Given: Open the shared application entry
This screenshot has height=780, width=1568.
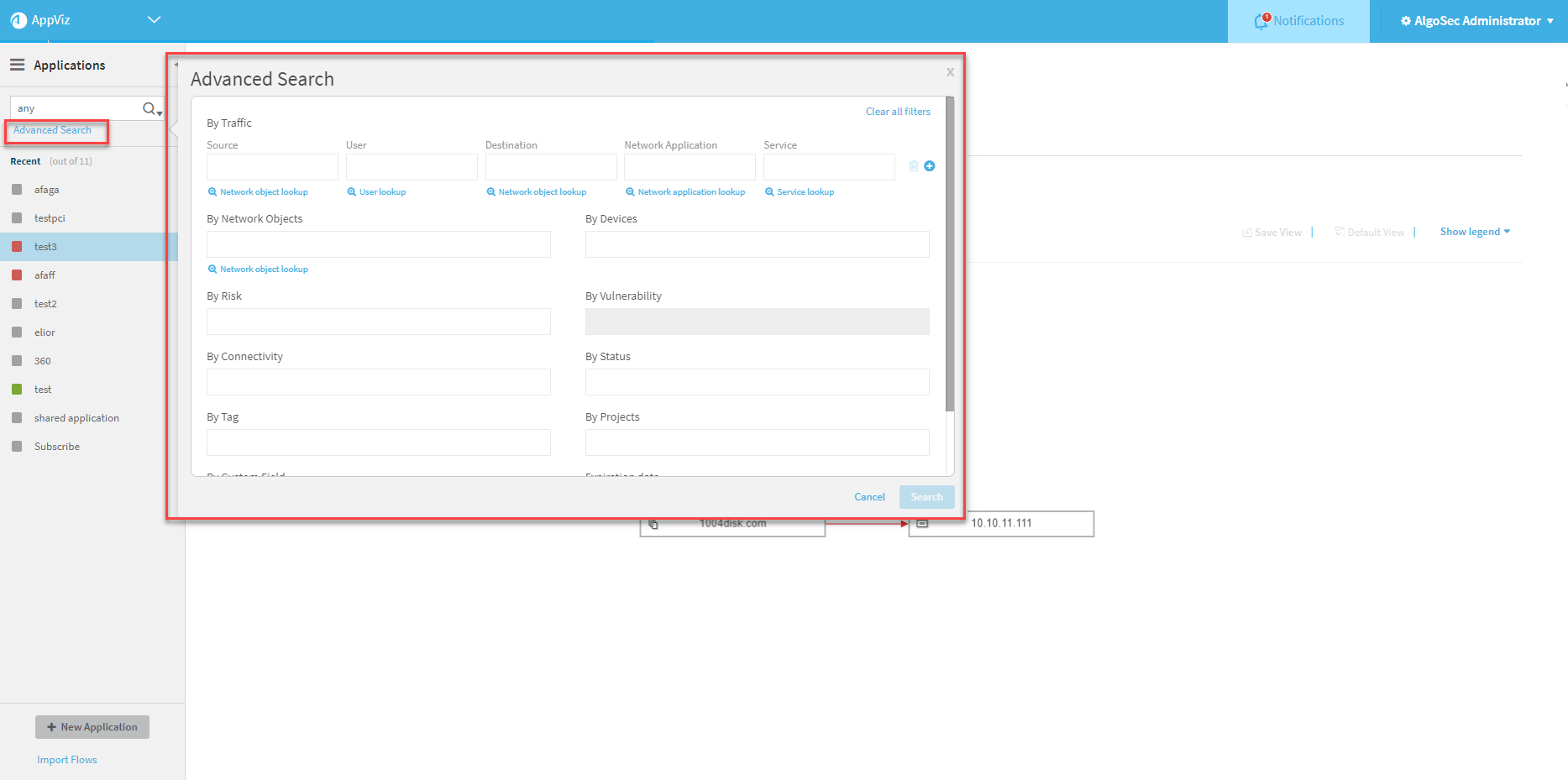Looking at the screenshot, I should (76, 418).
